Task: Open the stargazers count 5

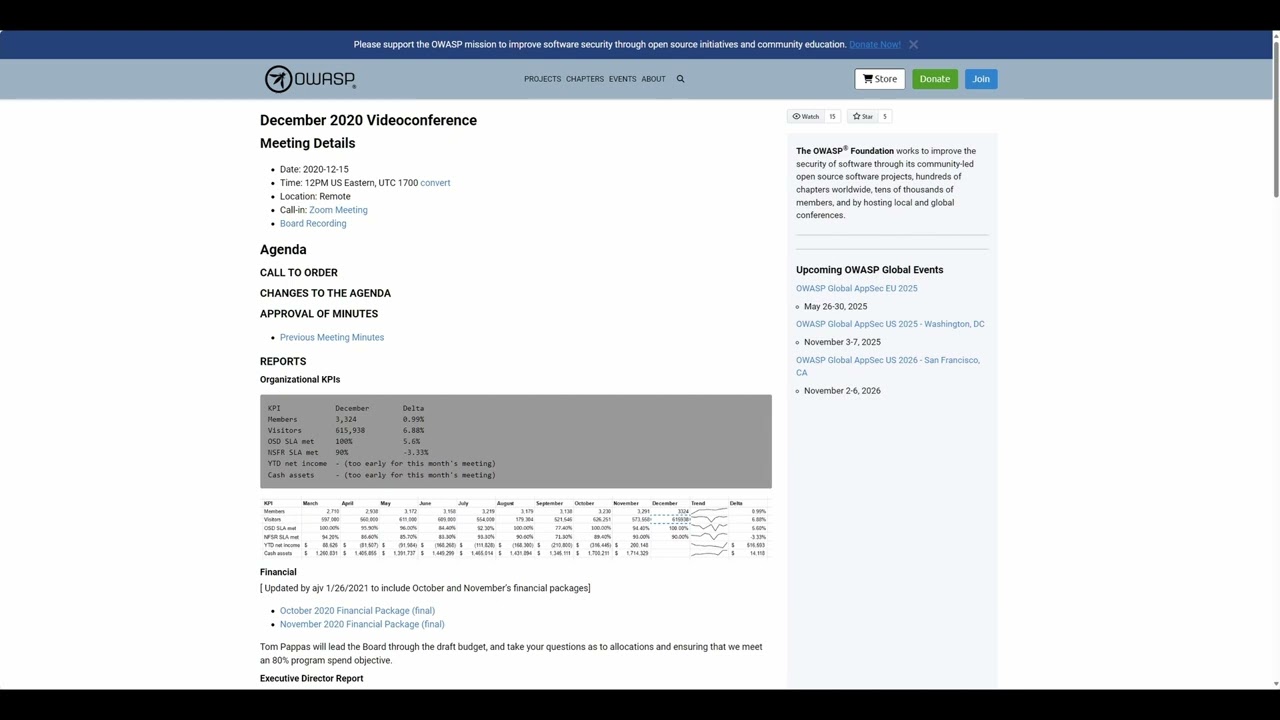Action: tap(884, 116)
